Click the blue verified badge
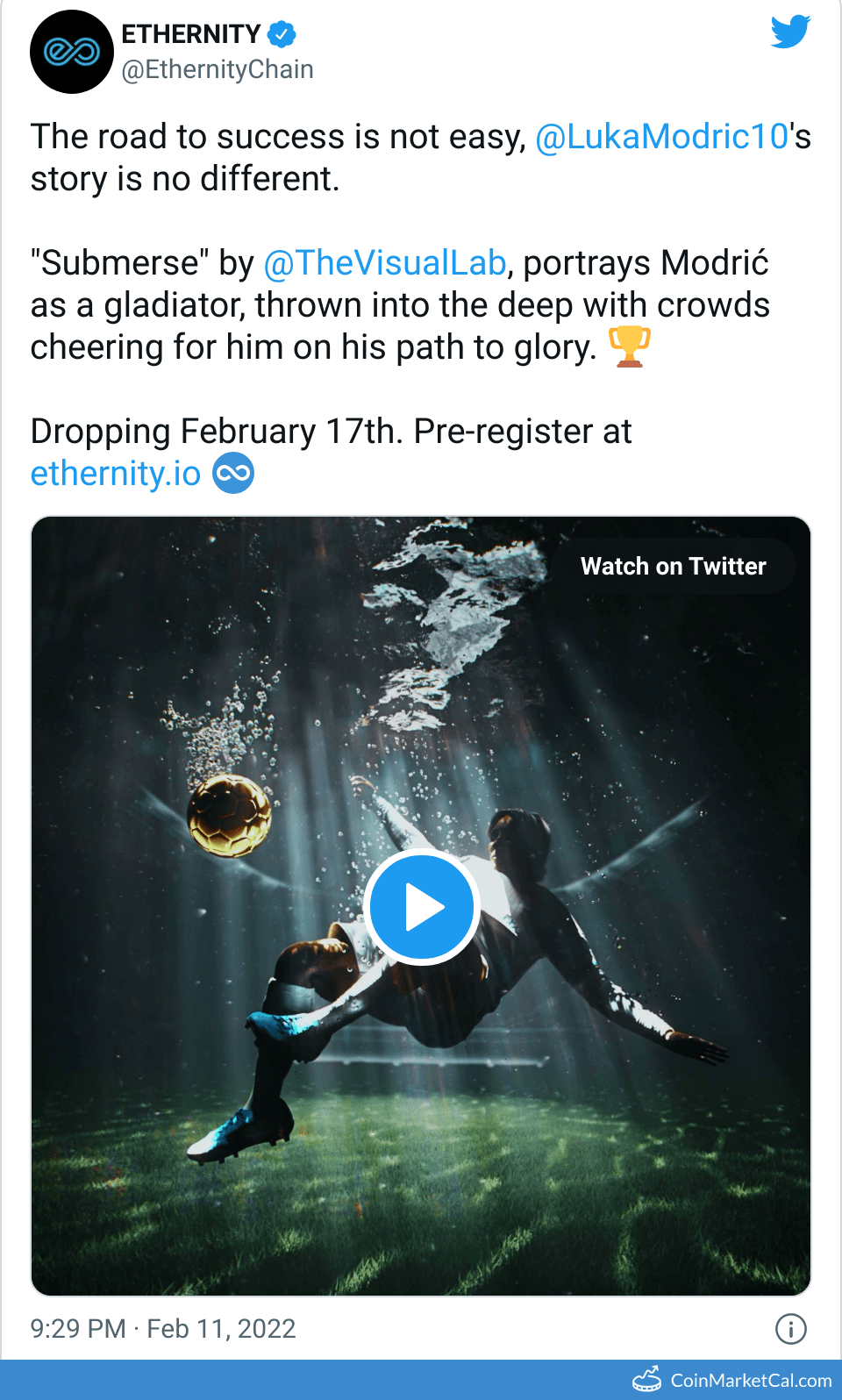Screen dimensions: 842x1400 (282, 34)
